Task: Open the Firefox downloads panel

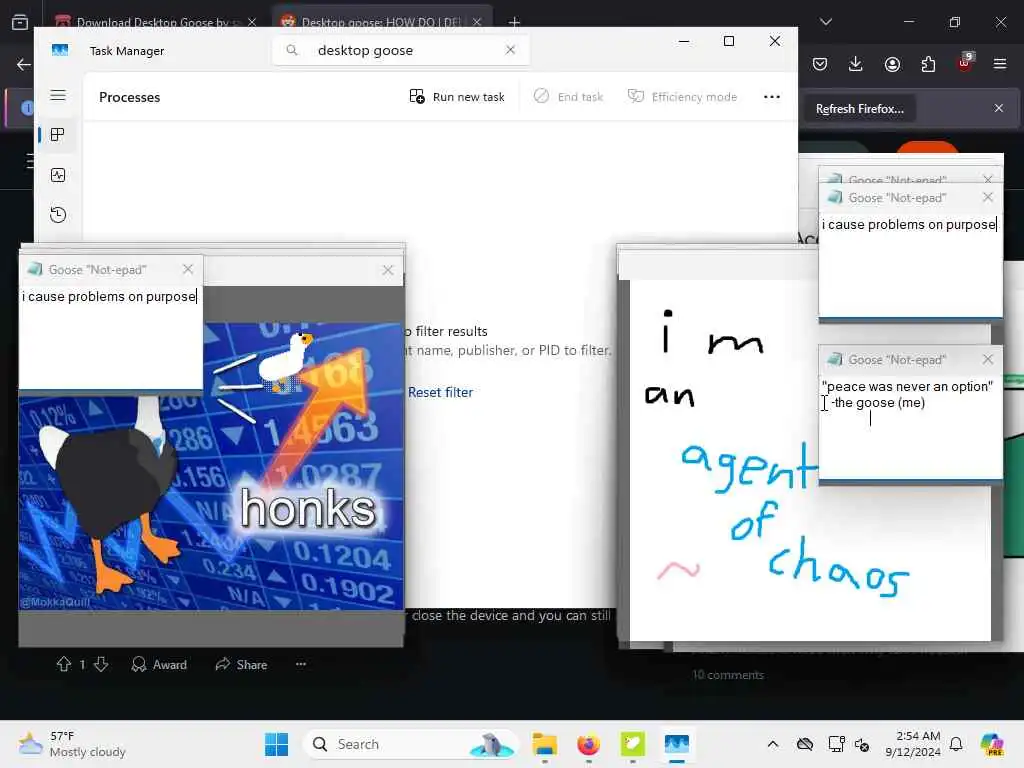Action: click(856, 64)
